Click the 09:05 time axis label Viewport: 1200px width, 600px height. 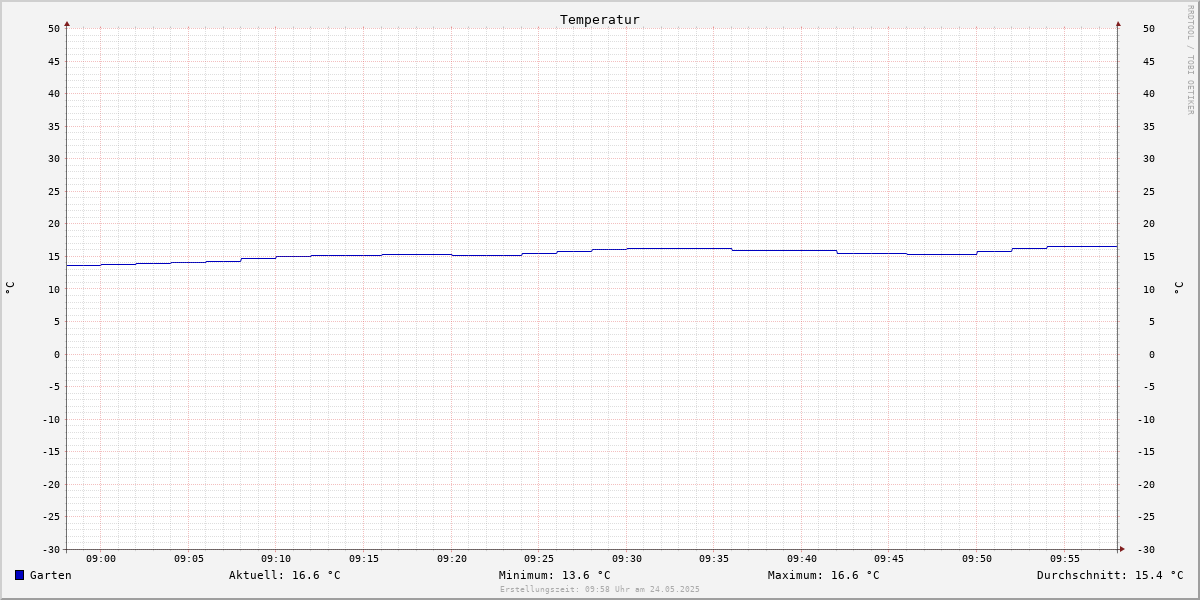pyautogui.click(x=189, y=559)
